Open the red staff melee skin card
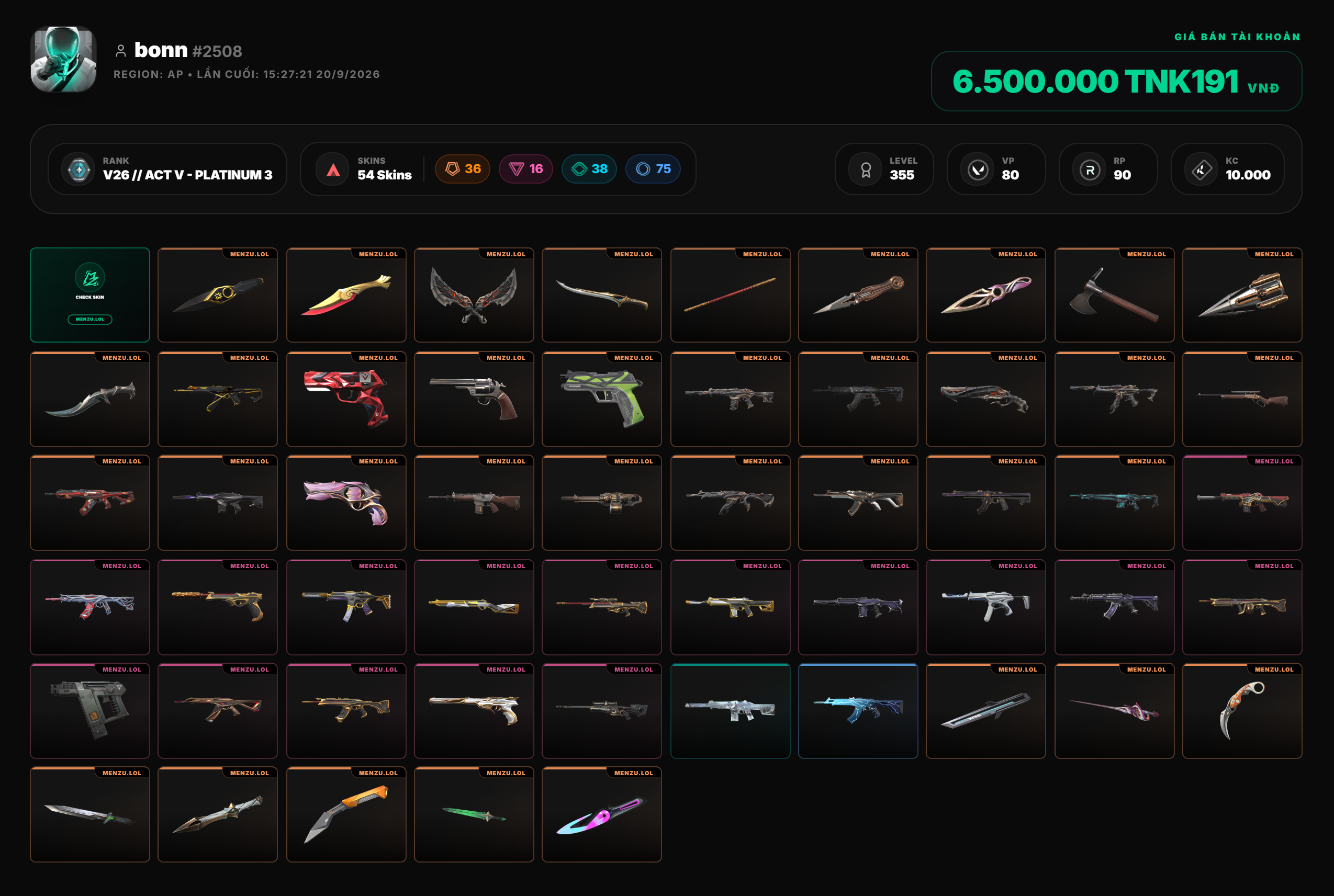 pyautogui.click(x=730, y=295)
